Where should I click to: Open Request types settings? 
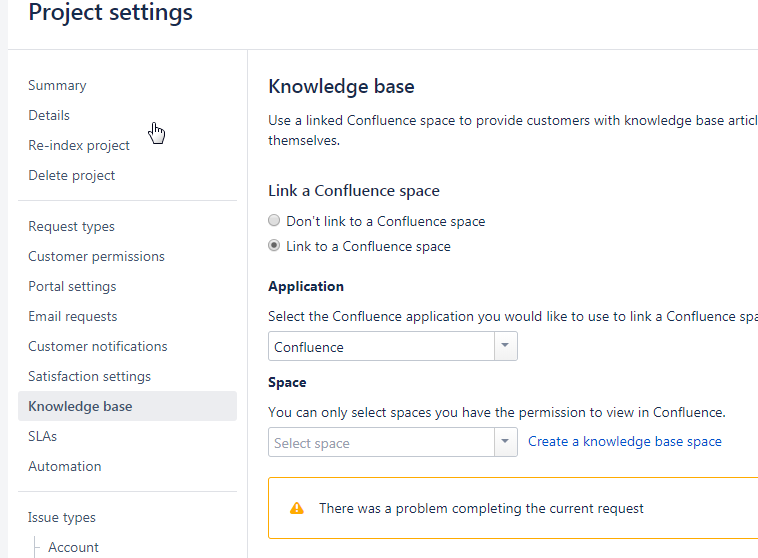(72, 226)
